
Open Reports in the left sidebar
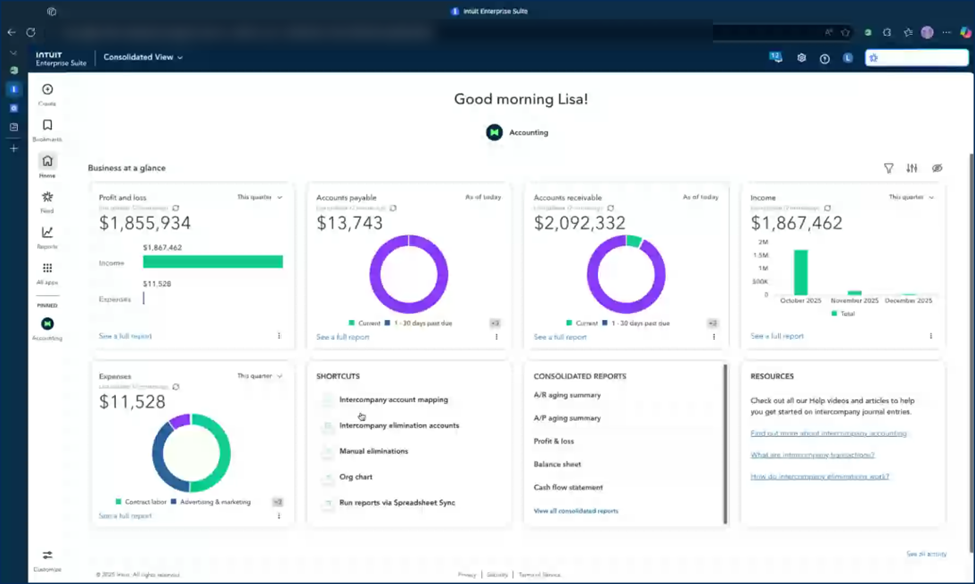pyautogui.click(x=47, y=233)
